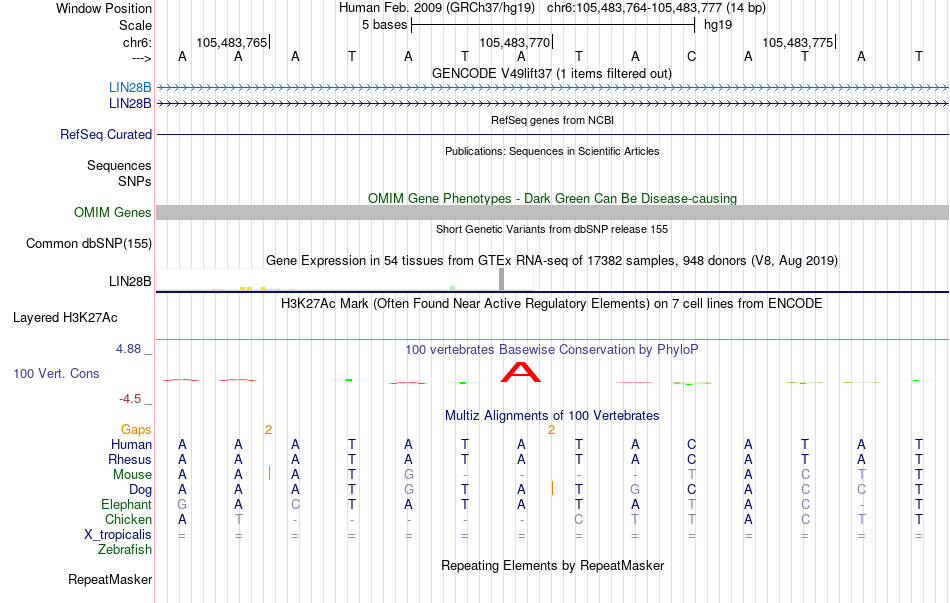The image size is (950, 603).
Task: Open the RefSeq genes from NCBI title
Action: point(552,121)
